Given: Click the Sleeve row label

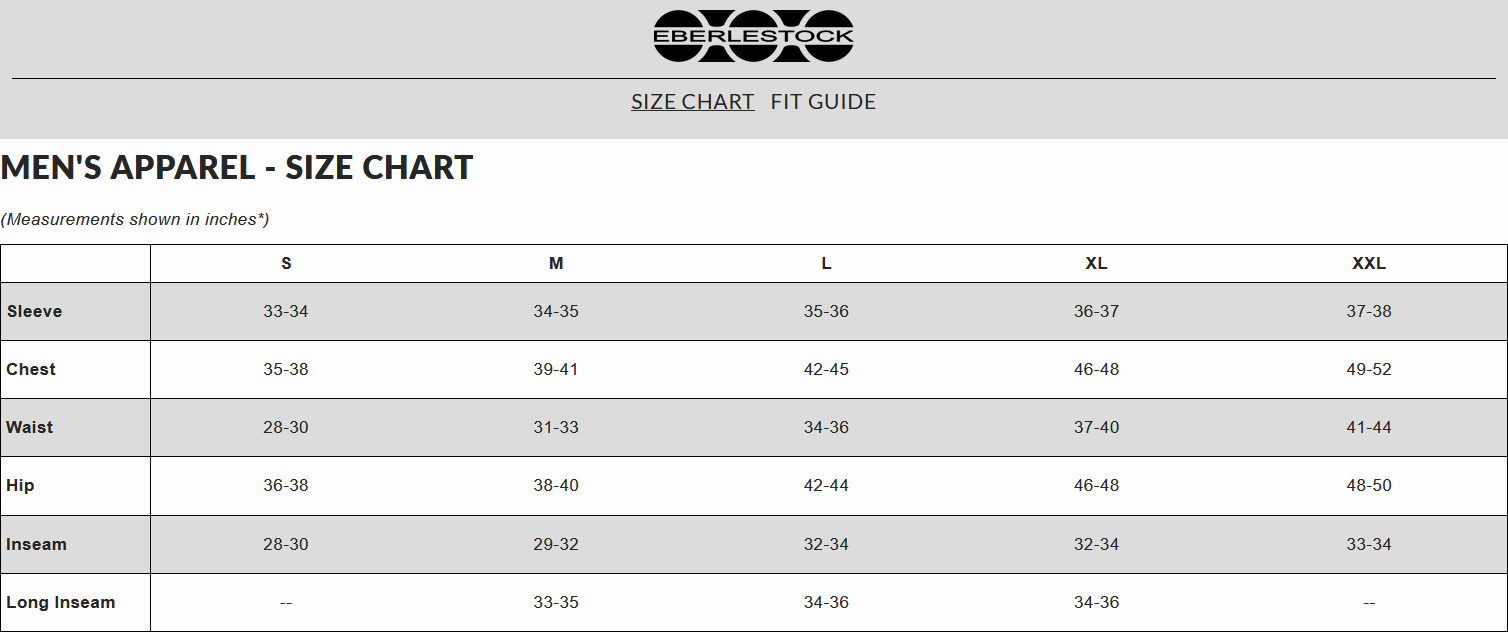Looking at the screenshot, I should [35, 312].
